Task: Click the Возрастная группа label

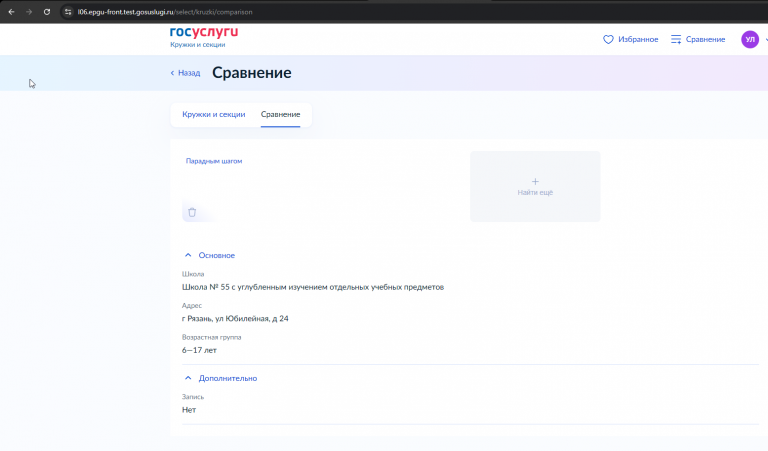Action: [212, 337]
